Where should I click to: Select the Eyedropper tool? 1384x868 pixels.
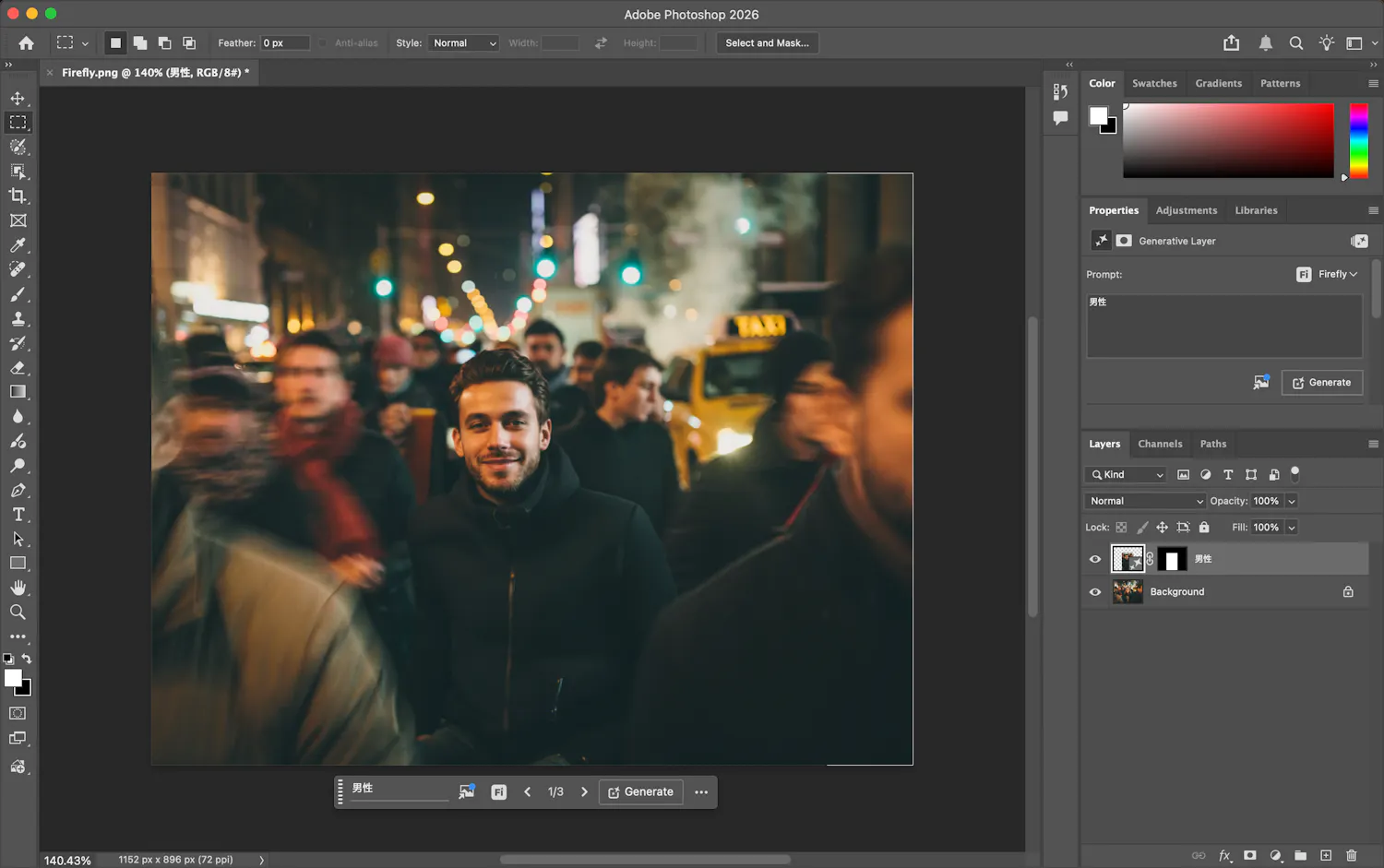18,245
